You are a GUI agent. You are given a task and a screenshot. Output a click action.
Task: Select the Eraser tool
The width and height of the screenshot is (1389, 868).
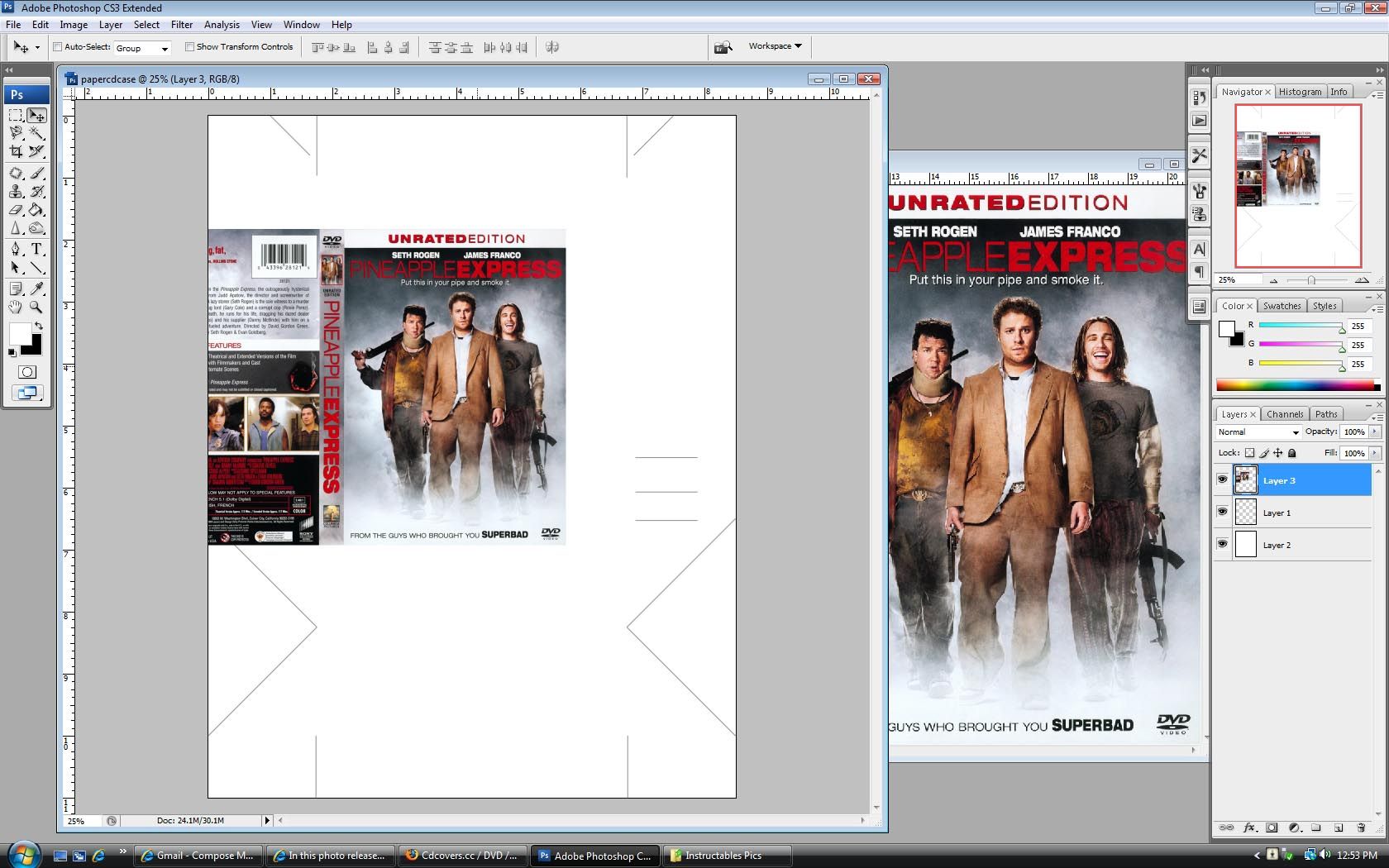(x=16, y=210)
